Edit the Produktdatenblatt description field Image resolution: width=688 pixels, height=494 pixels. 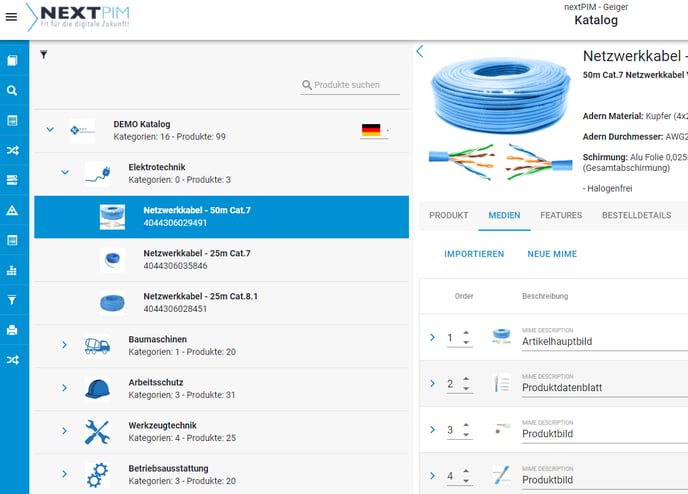605,387
